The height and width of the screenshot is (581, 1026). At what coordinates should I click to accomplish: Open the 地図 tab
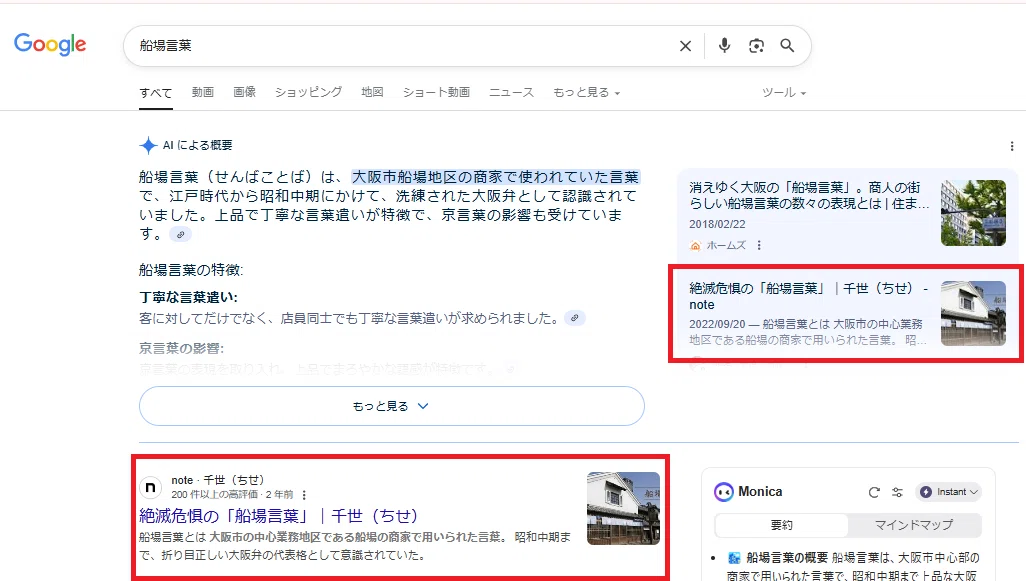[x=372, y=92]
